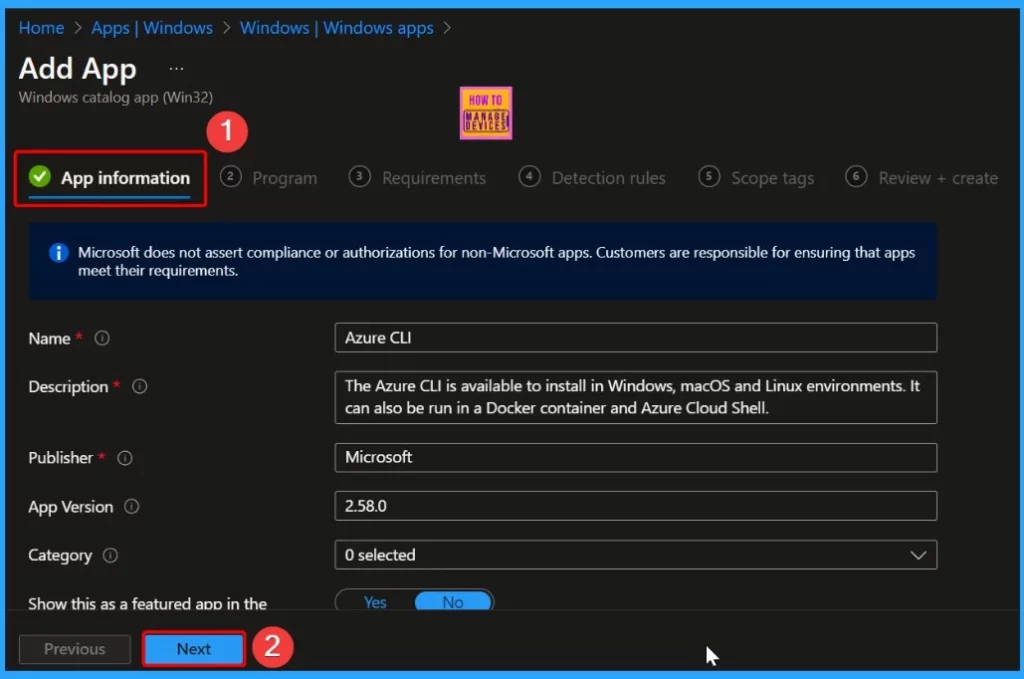Select the App information tab
Image resolution: width=1024 pixels, height=679 pixels.
tap(110, 178)
